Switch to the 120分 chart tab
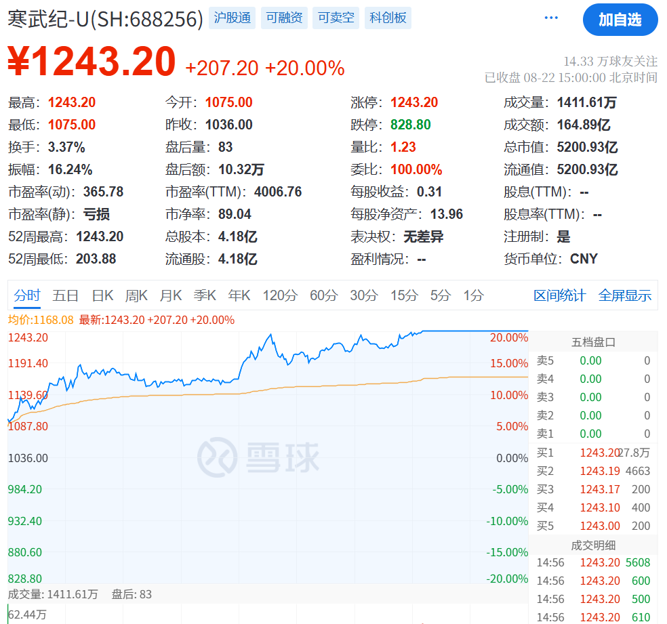Viewport: 667px width, 624px height. coord(280,295)
